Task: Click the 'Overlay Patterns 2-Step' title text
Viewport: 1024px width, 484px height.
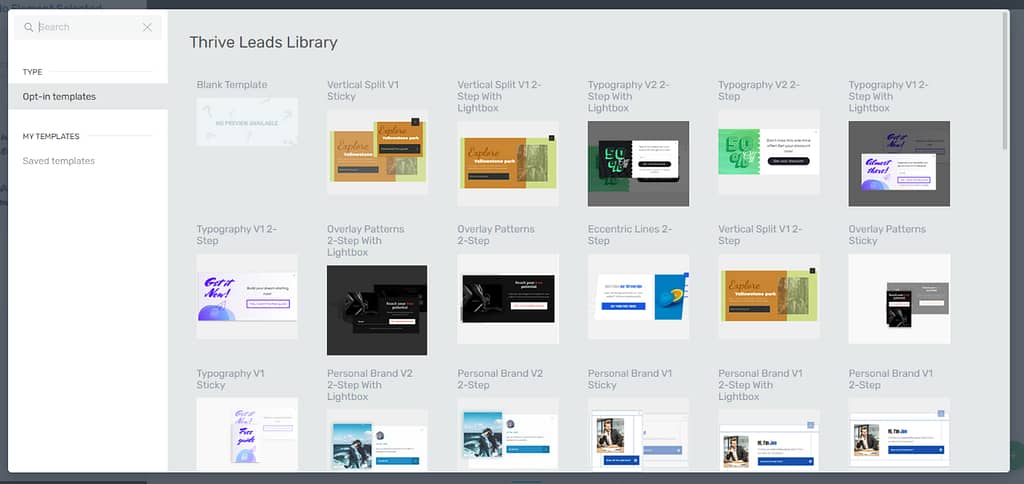Action: (496, 235)
